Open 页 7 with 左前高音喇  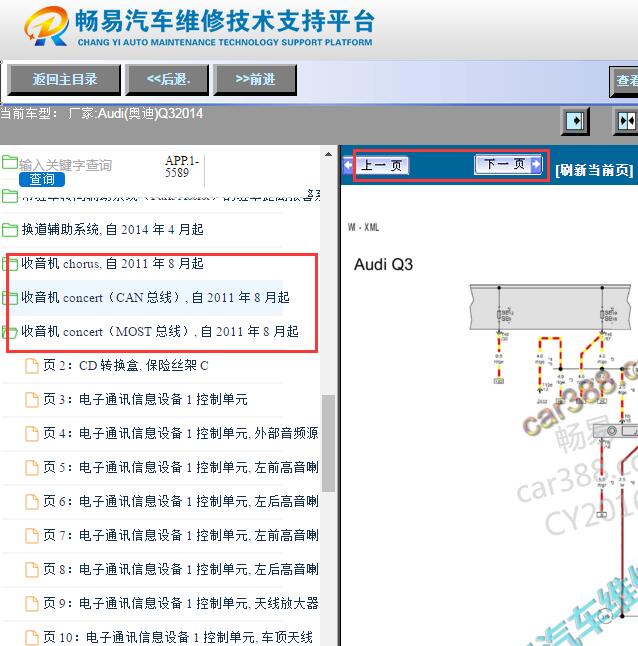[181, 535]
